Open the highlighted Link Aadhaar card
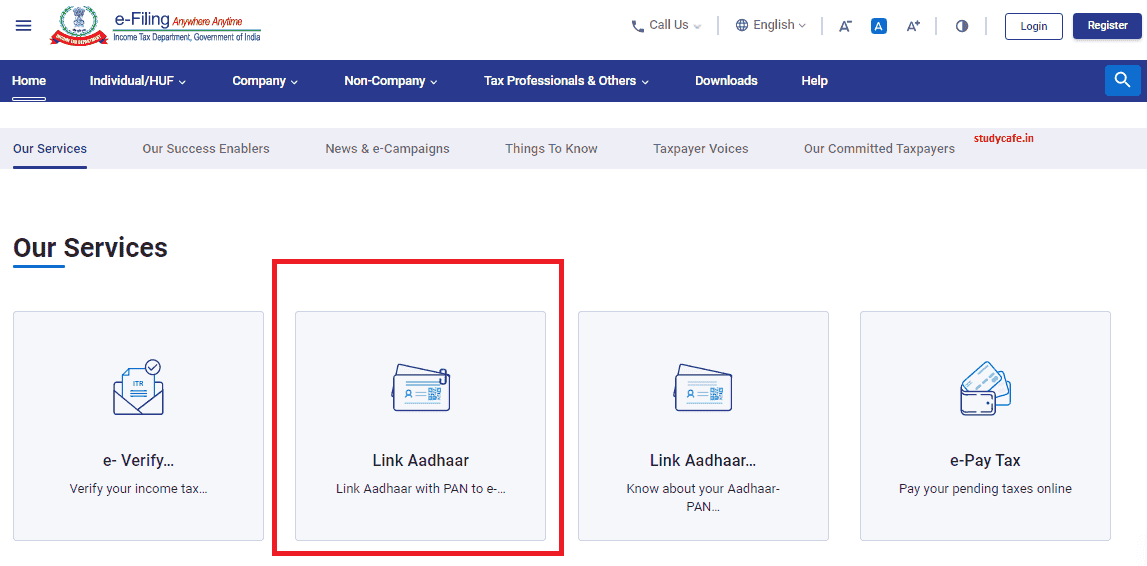1147x566 pixels. (x=420, y=426)
